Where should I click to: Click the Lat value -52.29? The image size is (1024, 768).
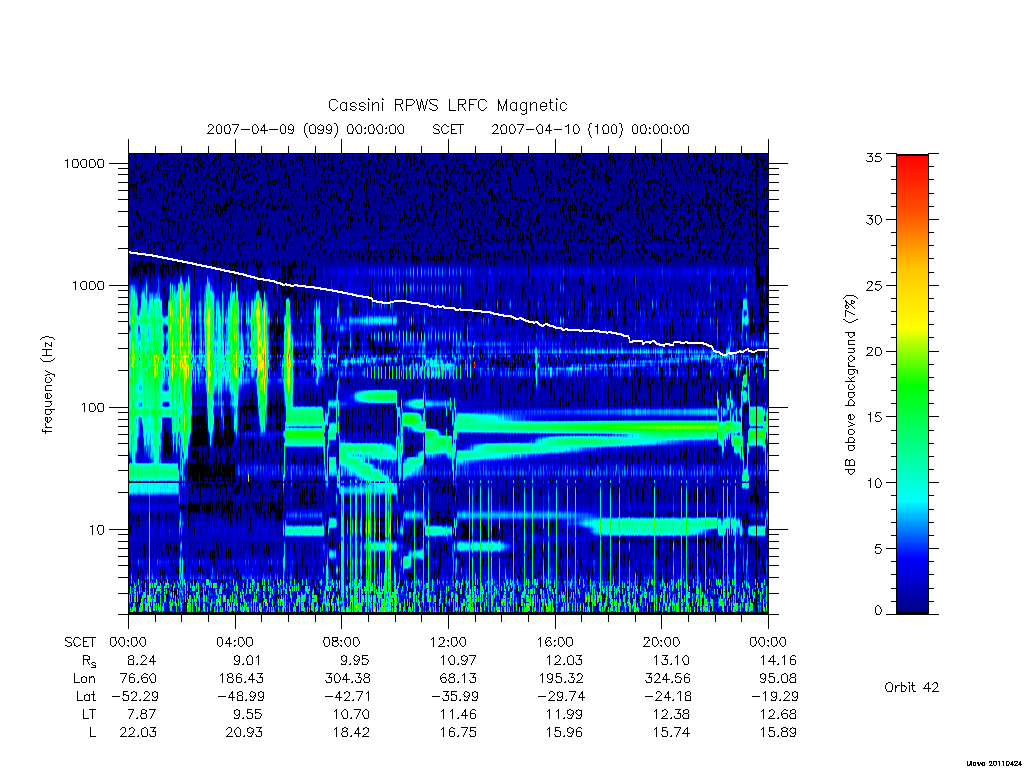[135, 696]
